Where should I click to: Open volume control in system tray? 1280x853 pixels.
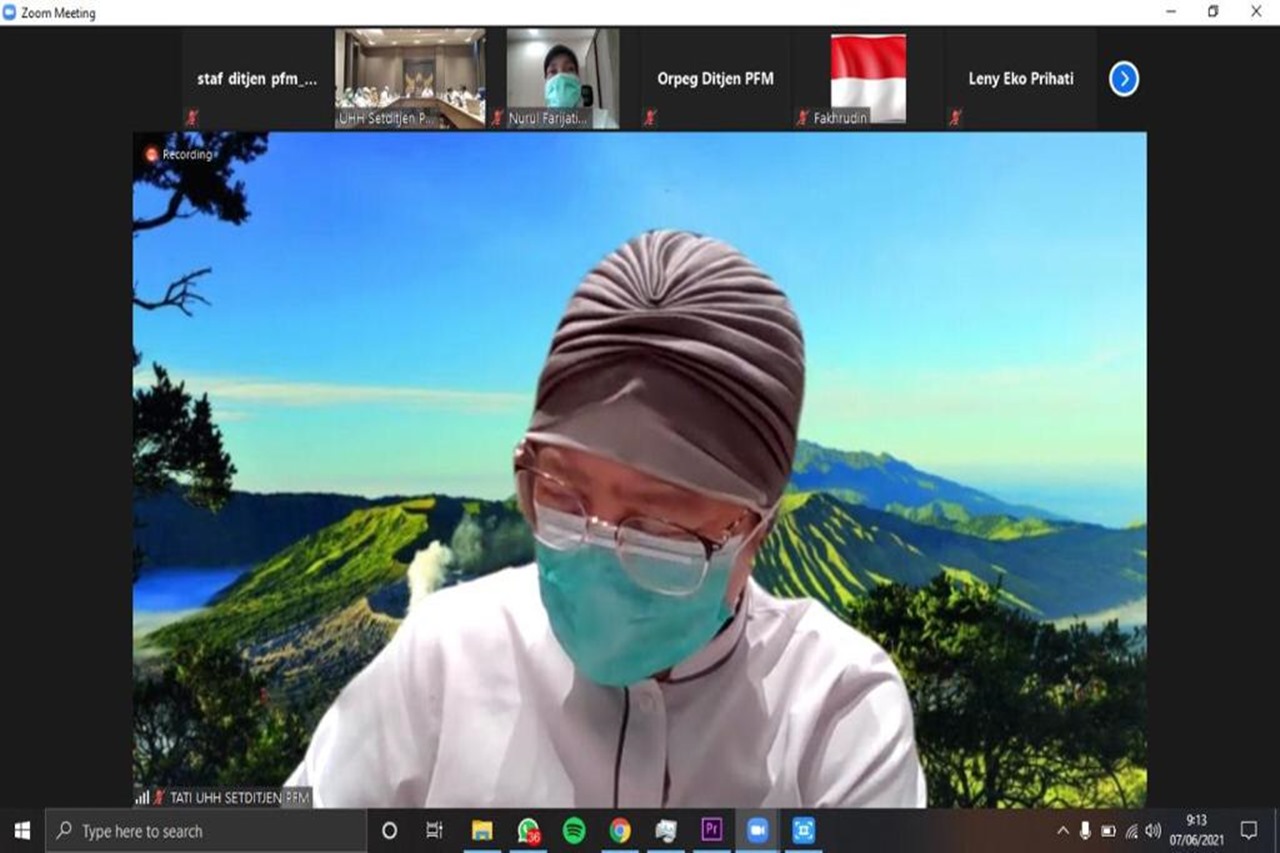coord(1153,830)
